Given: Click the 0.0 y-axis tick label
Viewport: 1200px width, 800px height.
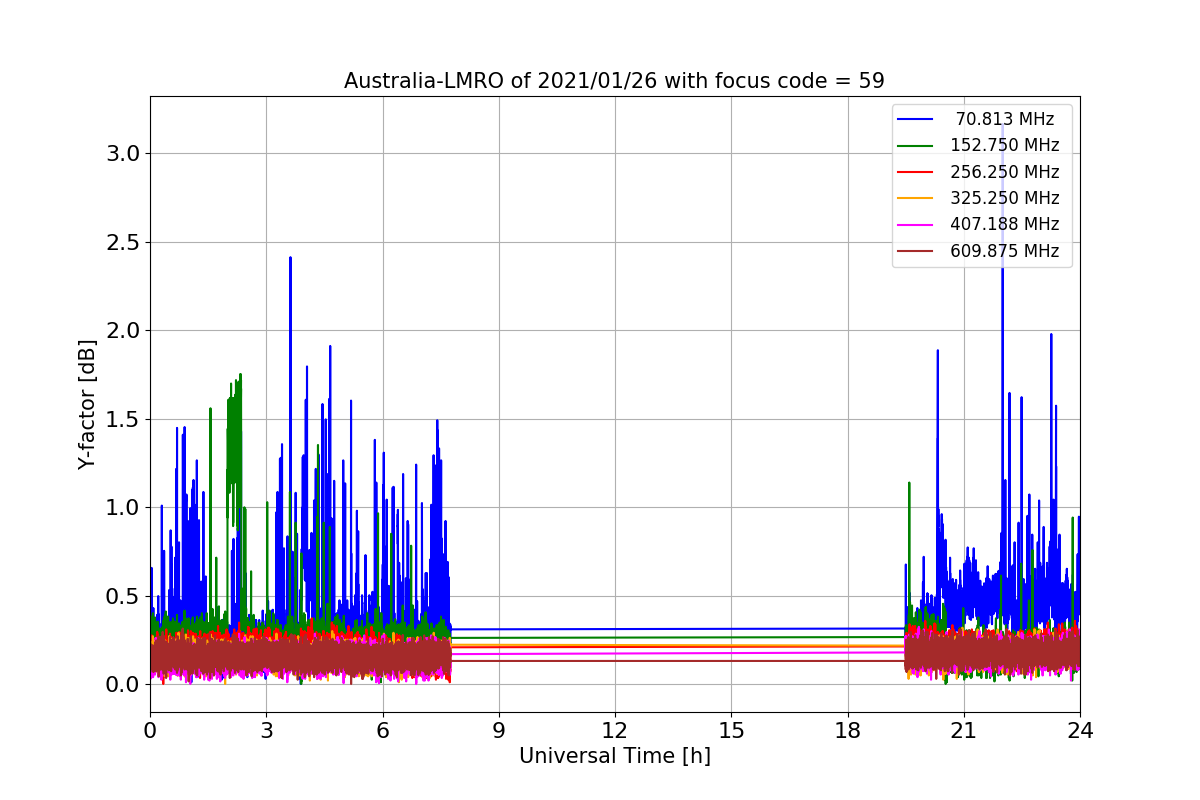Looking at the screenshot, I should 124,684.
